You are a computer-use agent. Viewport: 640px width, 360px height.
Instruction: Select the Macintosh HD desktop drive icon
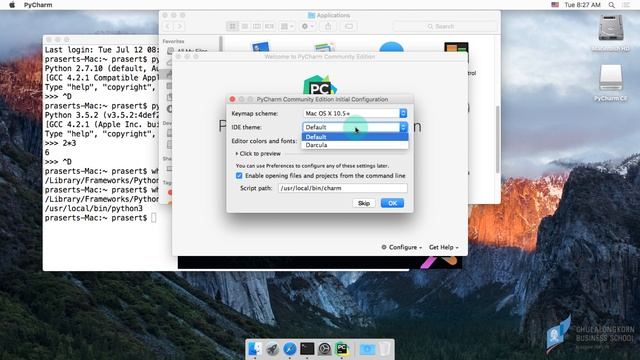point(611,28)
